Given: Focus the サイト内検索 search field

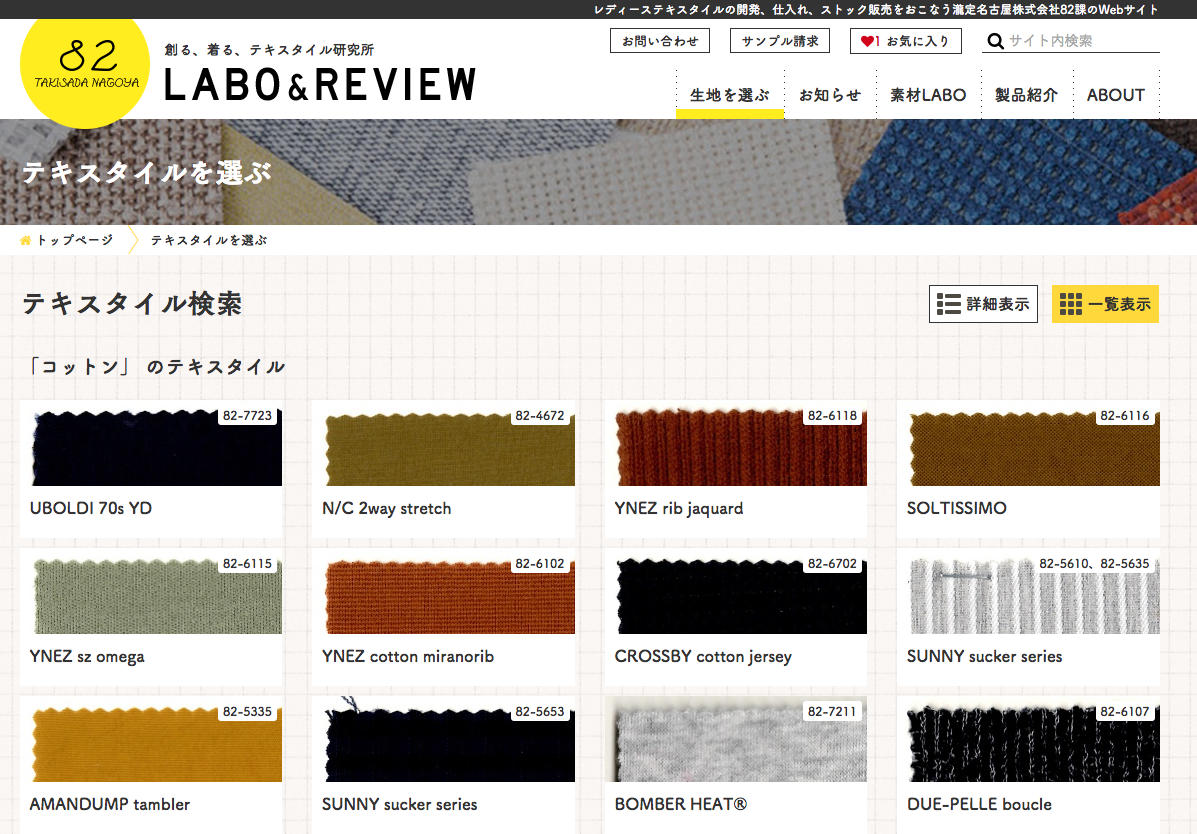Looking at the screenshot, I should (x=1082, y=41).
